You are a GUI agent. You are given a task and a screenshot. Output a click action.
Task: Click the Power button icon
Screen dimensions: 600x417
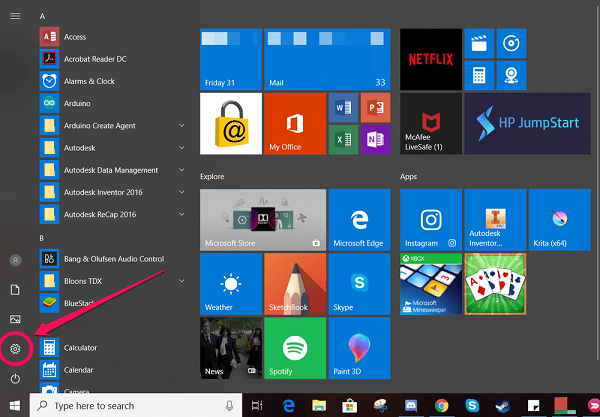point(15,379)
